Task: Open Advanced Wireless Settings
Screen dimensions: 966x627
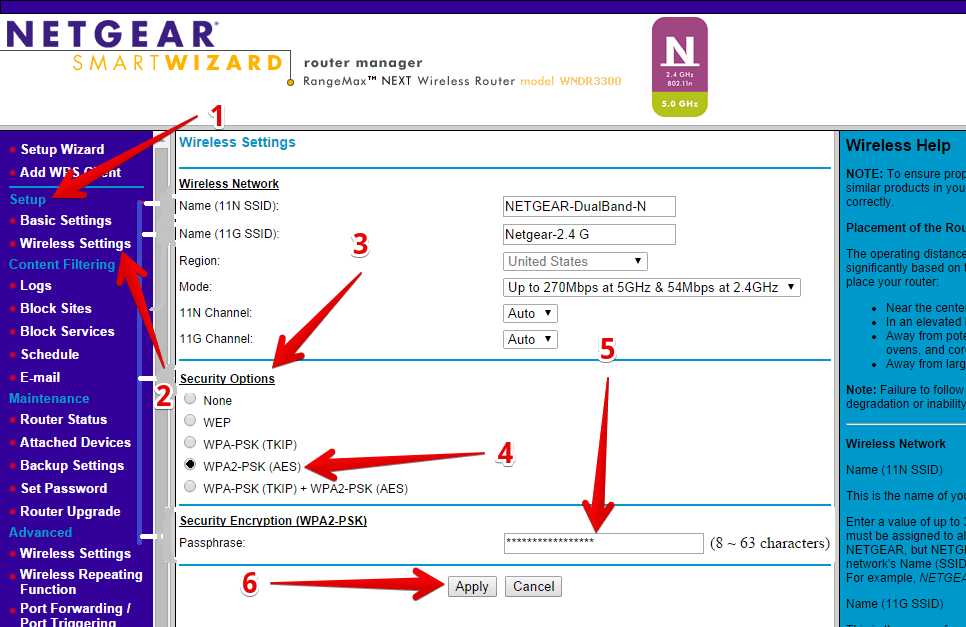Action: pos(75,554)
